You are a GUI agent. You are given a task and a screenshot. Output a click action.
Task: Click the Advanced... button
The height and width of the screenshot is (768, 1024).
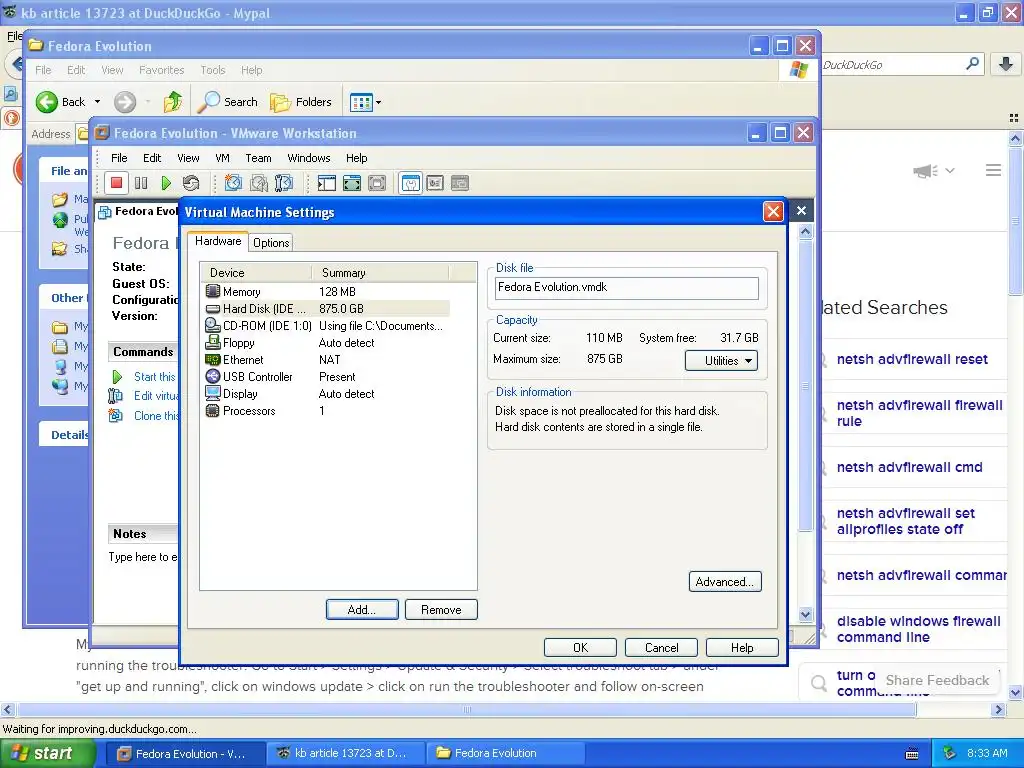[725, 582]
